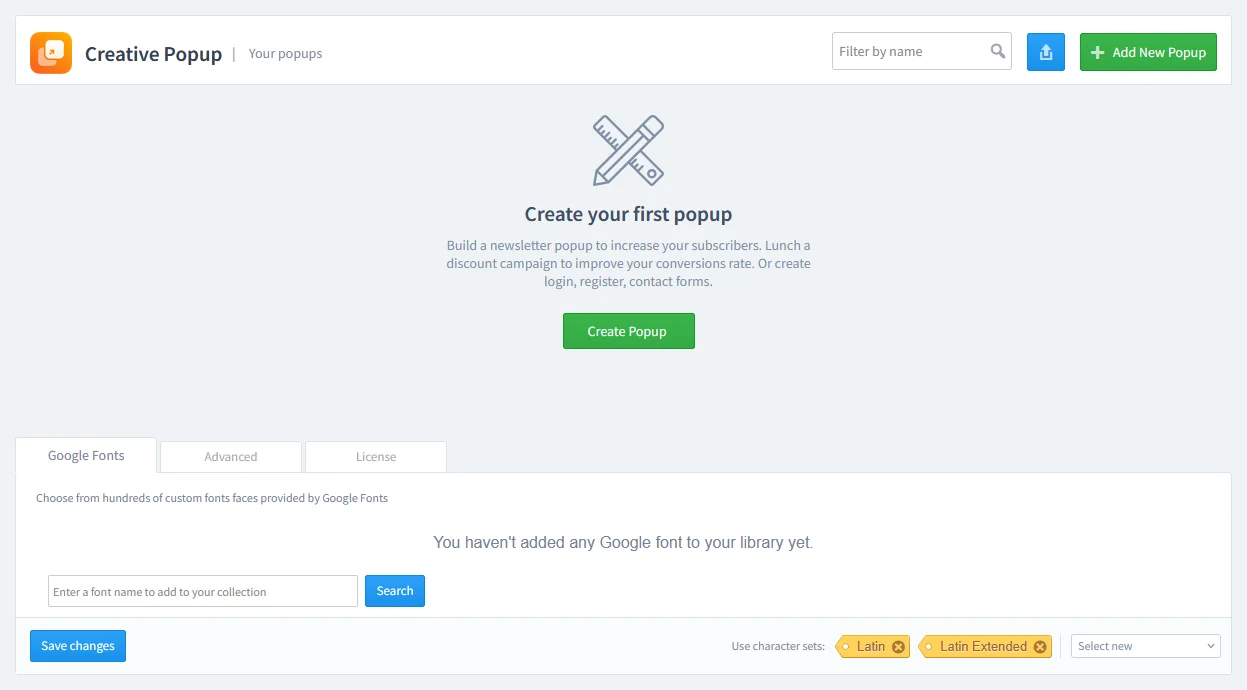Select the Latin Extended tag label

click(982, 646)
